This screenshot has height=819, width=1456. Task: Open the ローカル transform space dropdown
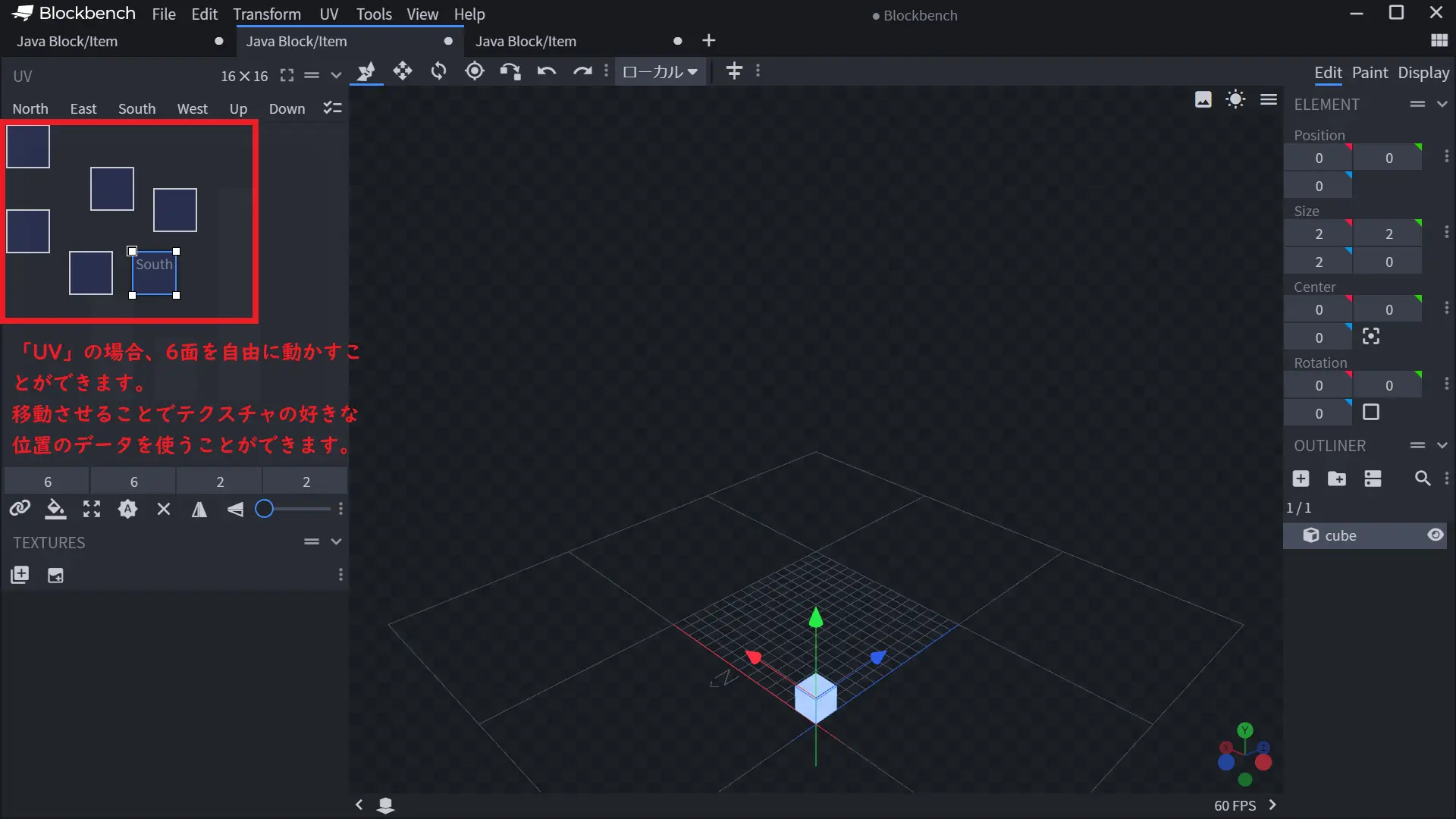(x=660, y=71)
